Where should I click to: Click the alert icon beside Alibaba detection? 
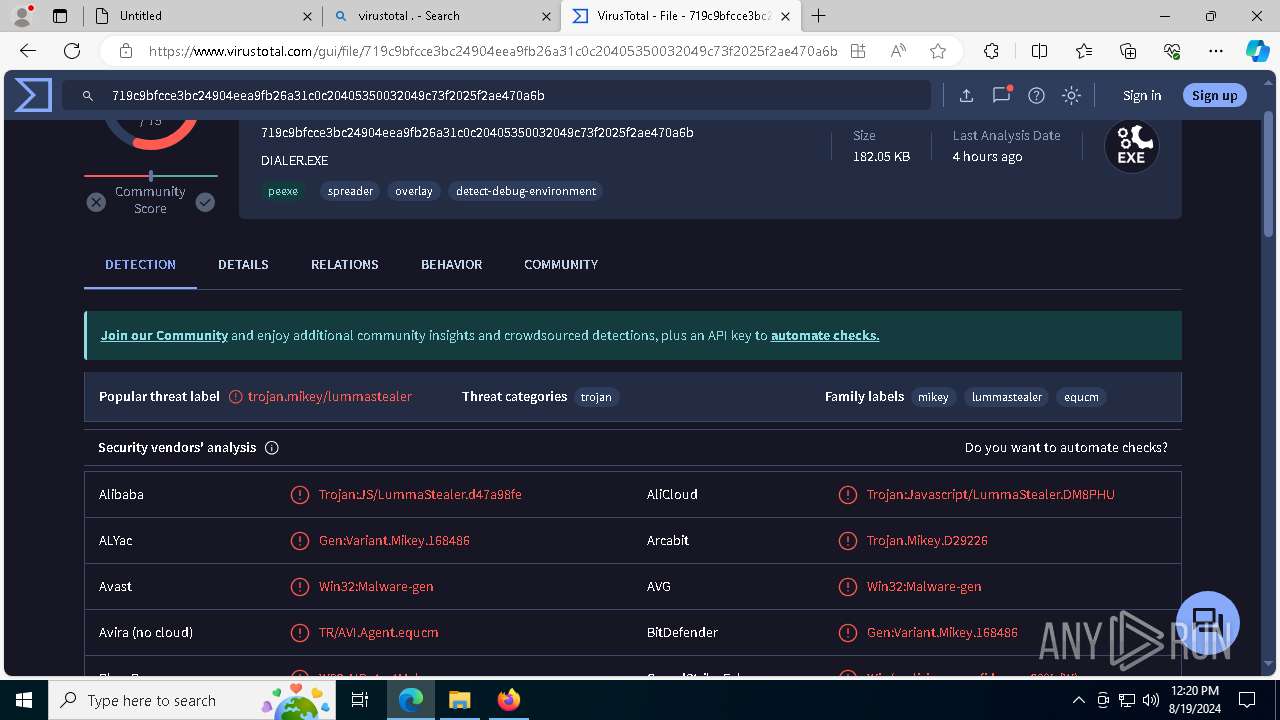tap(299, 494)
